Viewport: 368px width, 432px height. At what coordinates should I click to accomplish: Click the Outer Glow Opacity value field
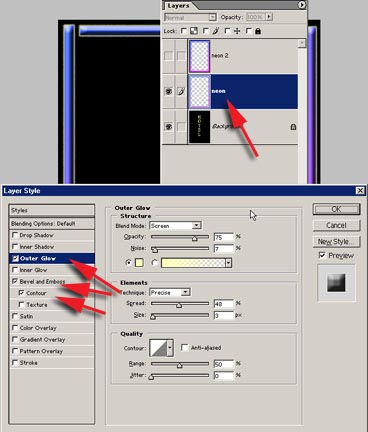[x=224, y=237]
